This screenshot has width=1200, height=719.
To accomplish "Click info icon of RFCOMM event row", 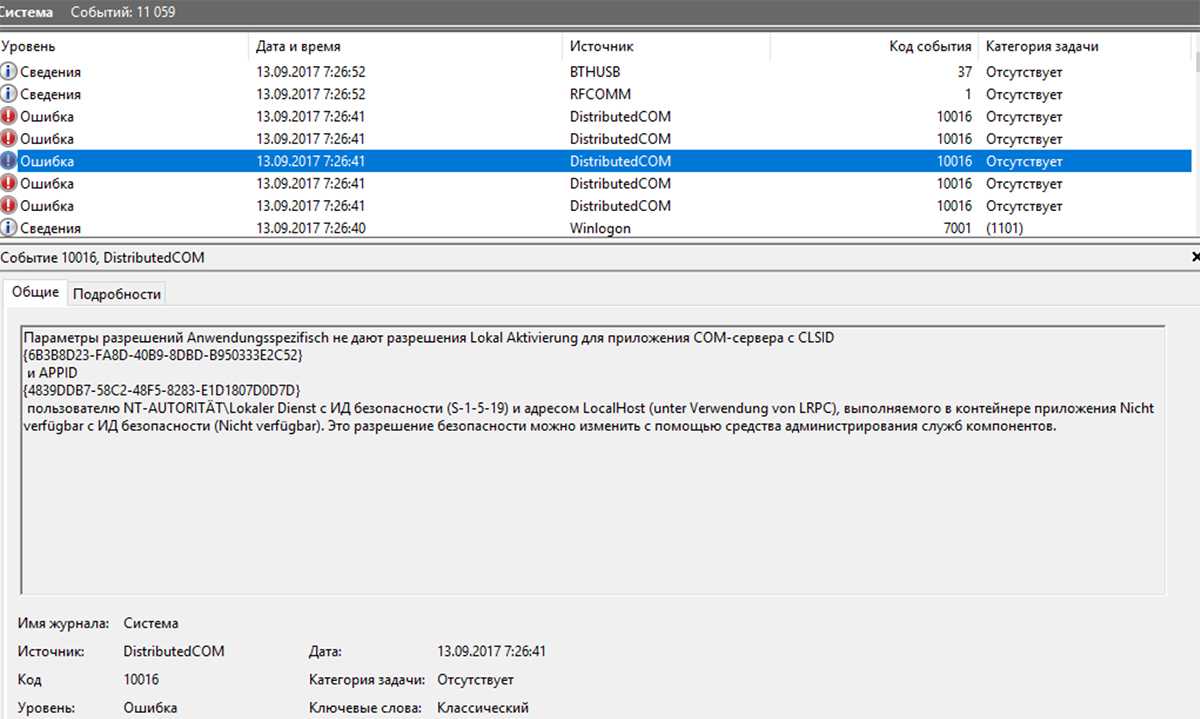I will click(x=9, y=94).
